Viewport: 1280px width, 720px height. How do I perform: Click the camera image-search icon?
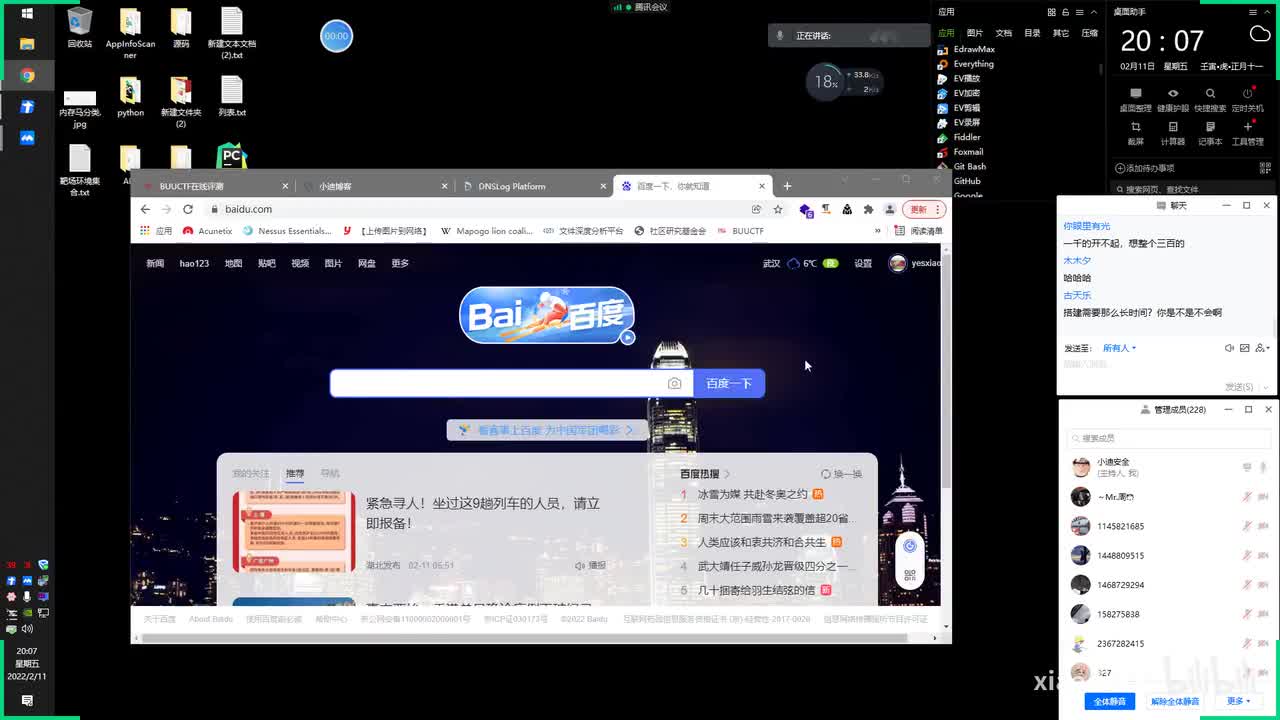click(x=675, y=383)
